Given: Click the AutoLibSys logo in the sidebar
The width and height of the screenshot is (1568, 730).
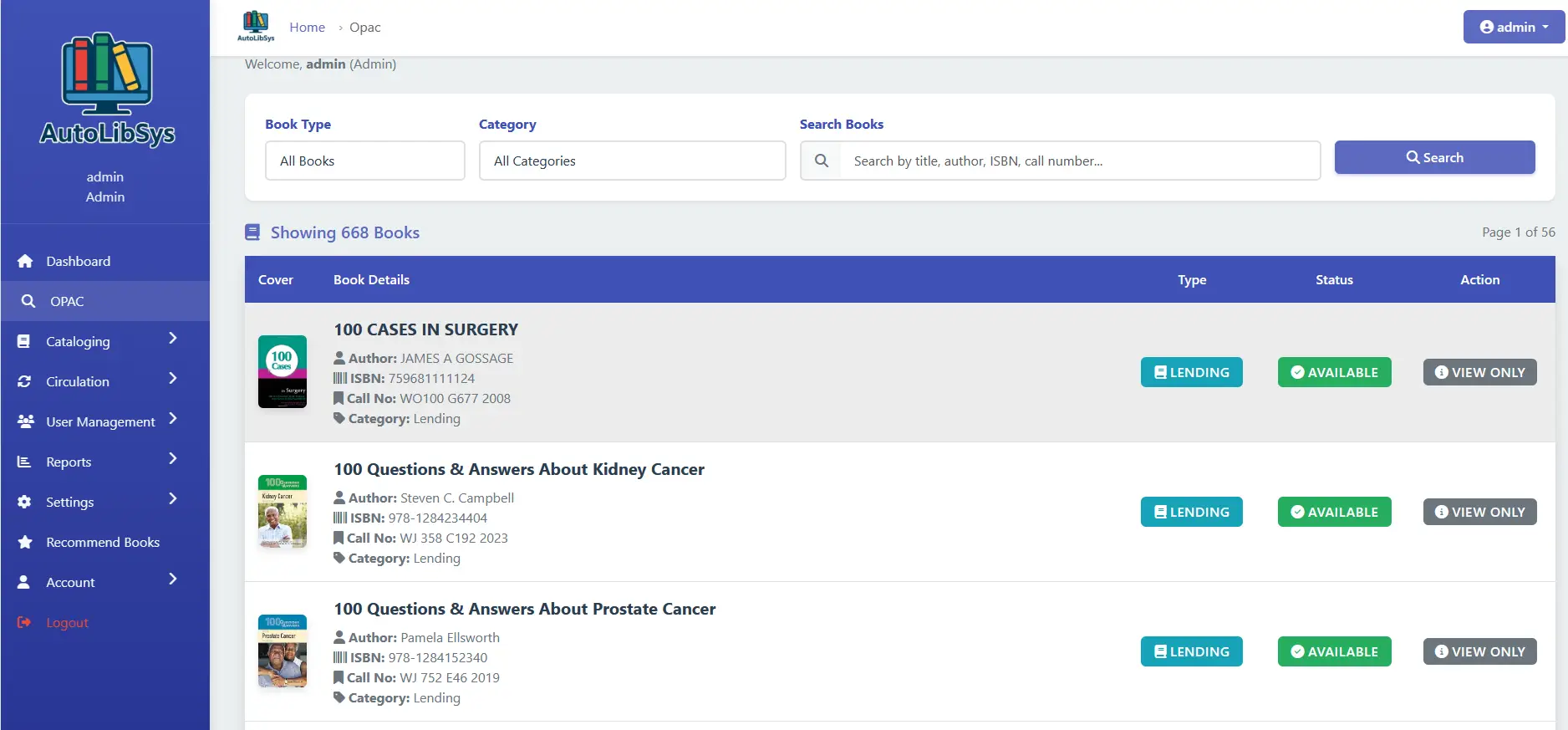Looking at the screenshot, I should (106, 89).
